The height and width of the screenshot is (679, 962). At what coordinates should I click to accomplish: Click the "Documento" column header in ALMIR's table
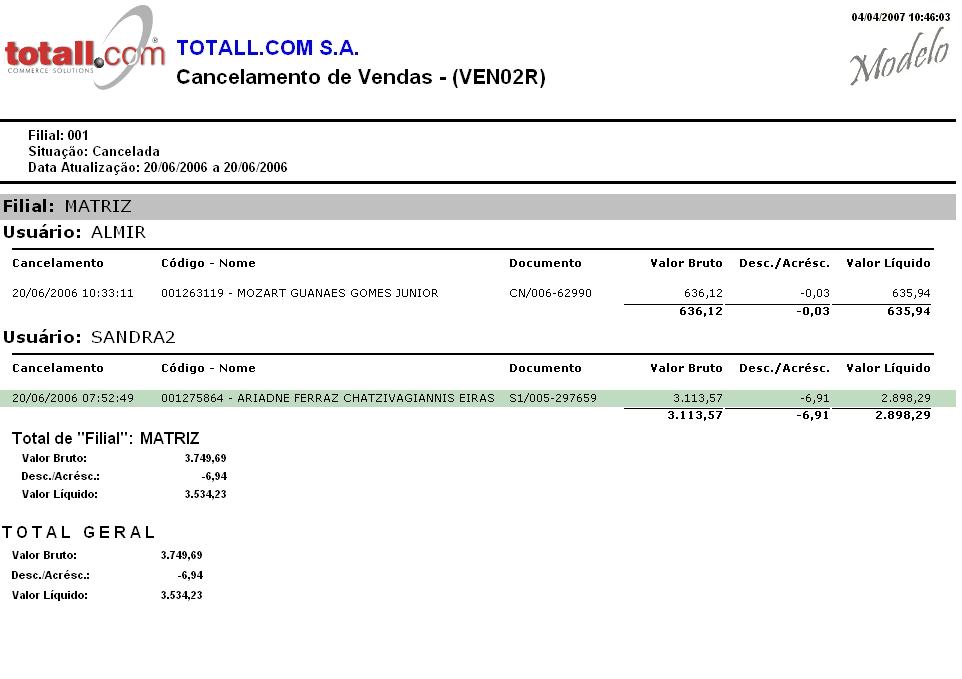545,263
